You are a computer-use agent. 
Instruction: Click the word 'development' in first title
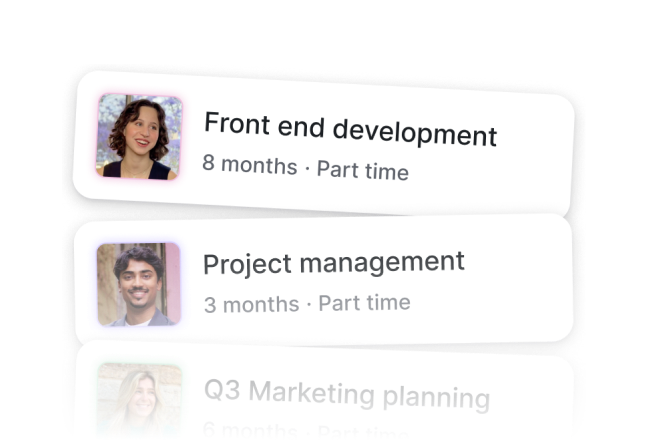415,132
